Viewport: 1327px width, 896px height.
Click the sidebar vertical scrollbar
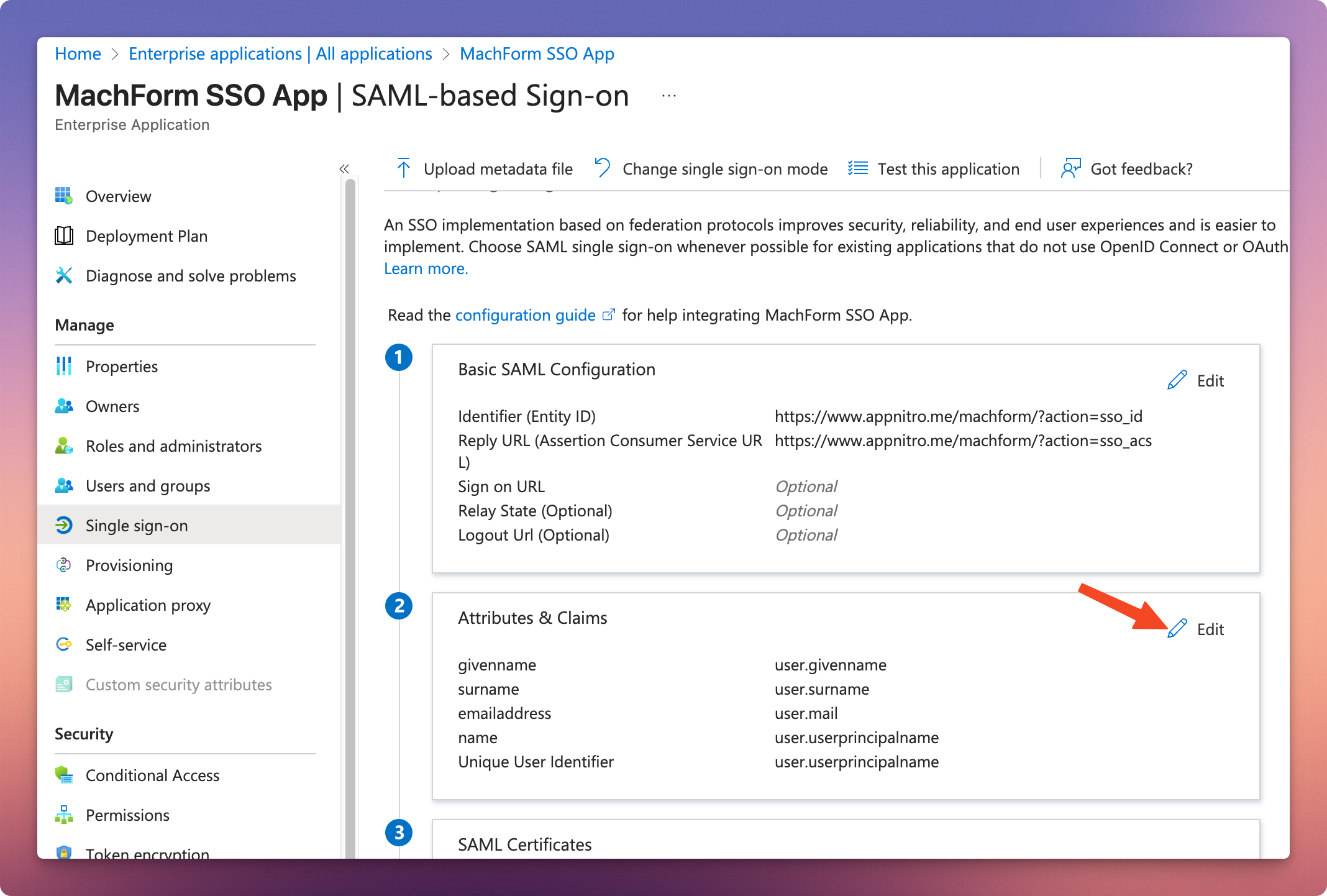point(350,497)
